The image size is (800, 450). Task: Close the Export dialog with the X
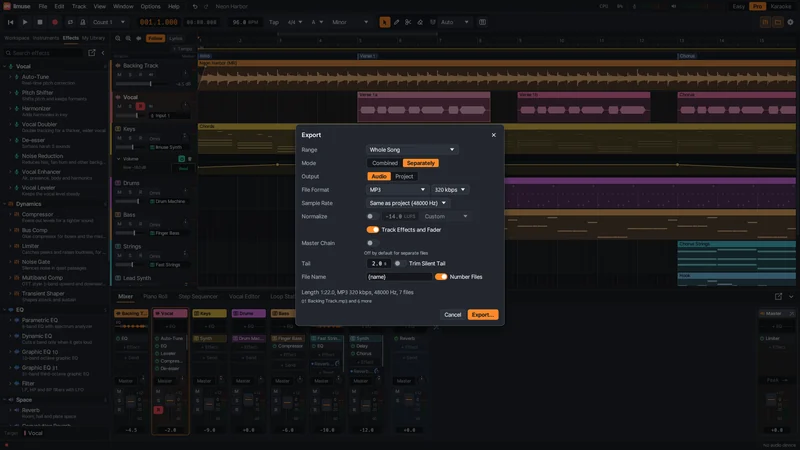point(493,135)
